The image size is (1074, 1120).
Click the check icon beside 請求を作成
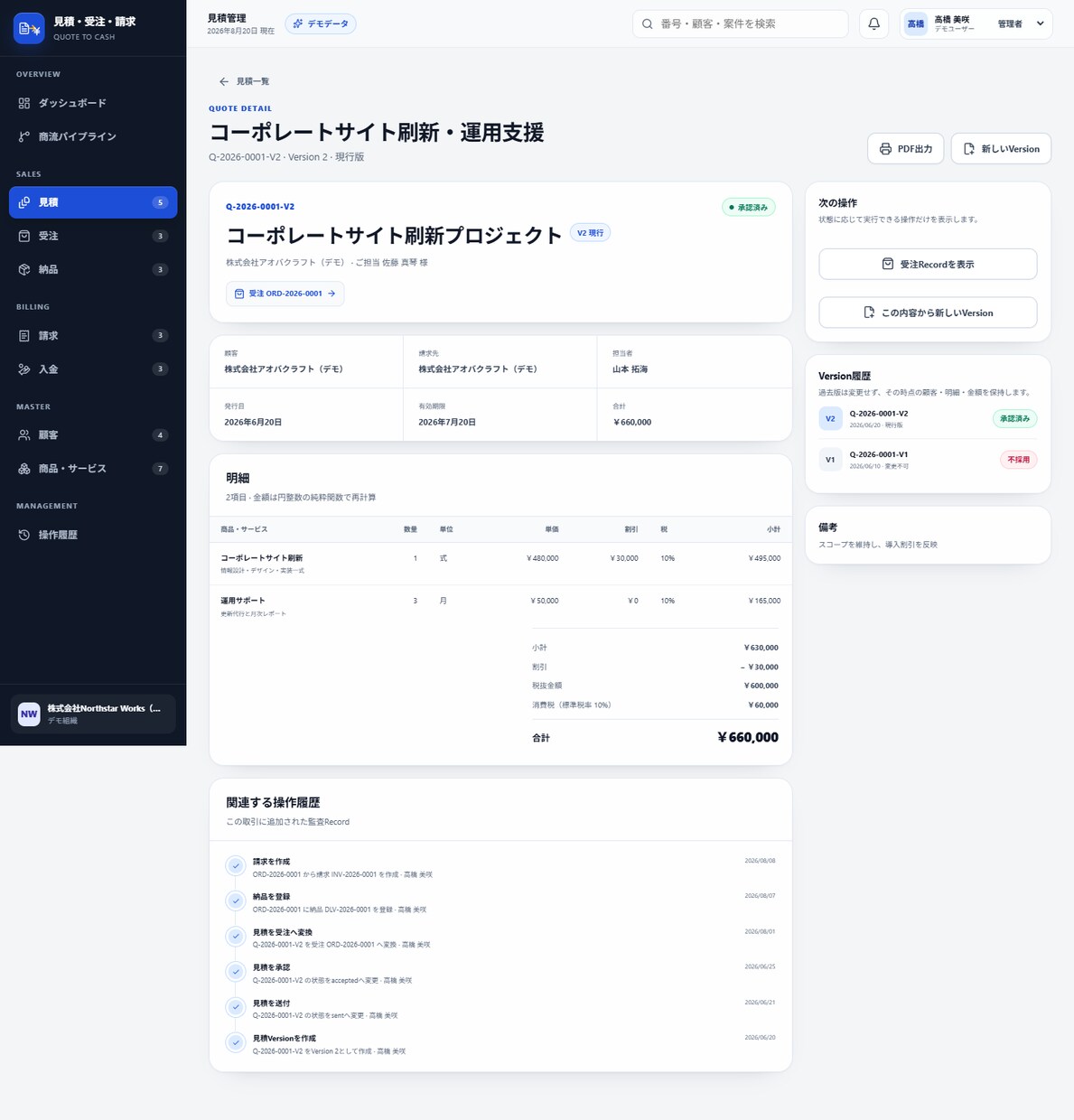tap(236, 865)
